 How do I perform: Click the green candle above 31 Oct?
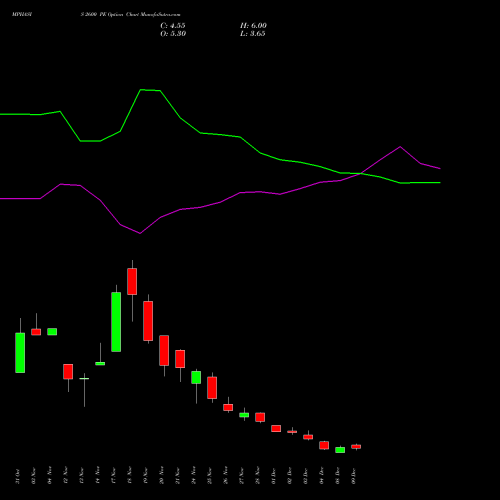20,353
